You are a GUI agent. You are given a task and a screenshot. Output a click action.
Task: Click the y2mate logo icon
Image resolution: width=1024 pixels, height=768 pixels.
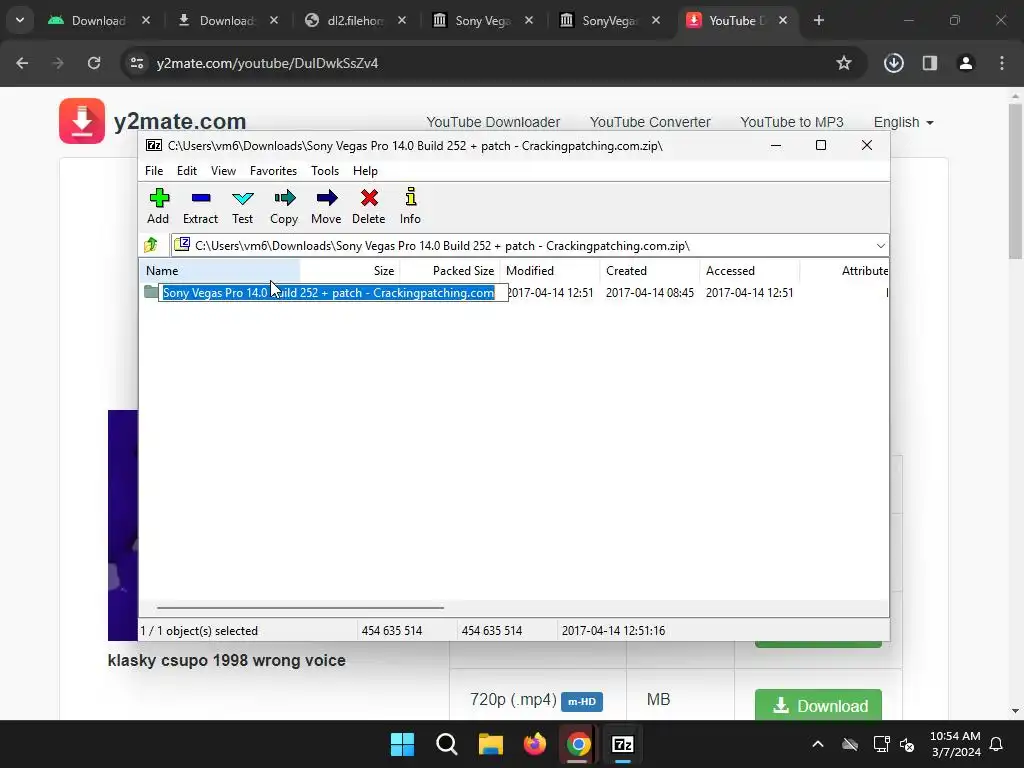click(x=82, y=121)
